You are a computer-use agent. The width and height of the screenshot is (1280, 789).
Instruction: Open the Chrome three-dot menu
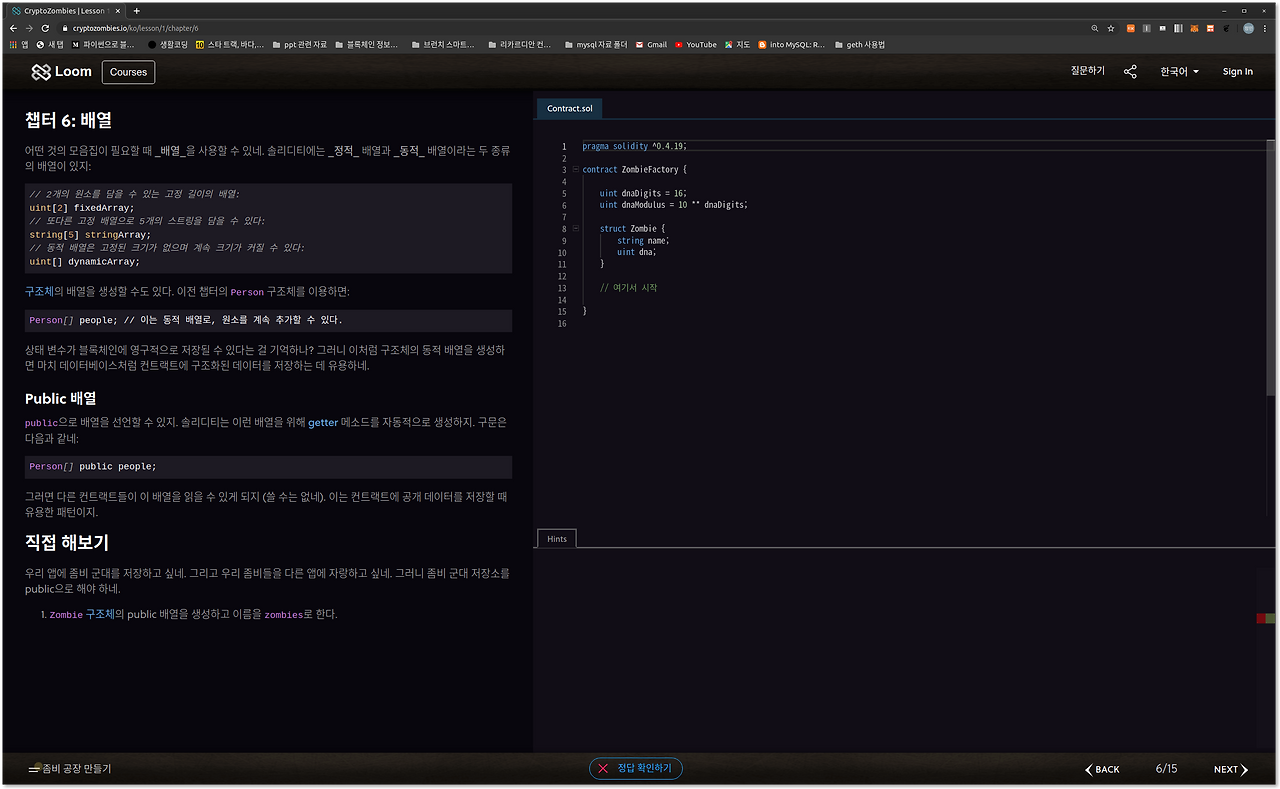(x=1267, y=28)
